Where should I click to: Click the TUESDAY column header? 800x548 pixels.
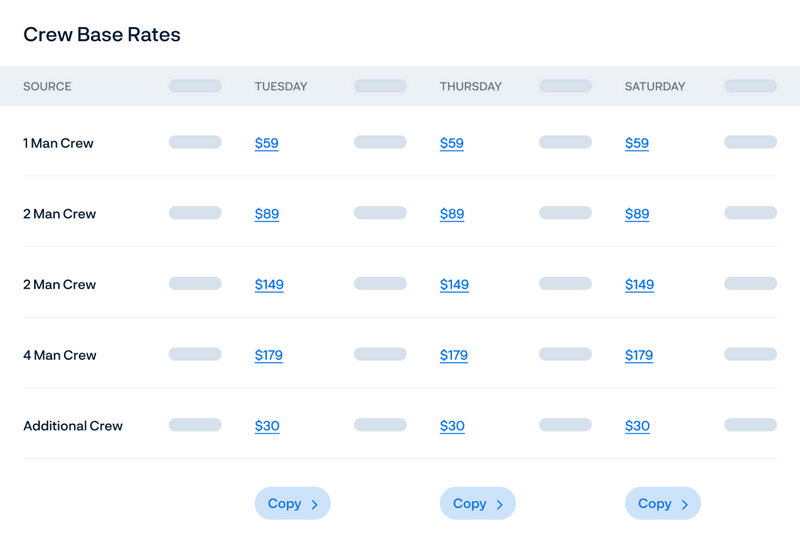tap(281, 86)
